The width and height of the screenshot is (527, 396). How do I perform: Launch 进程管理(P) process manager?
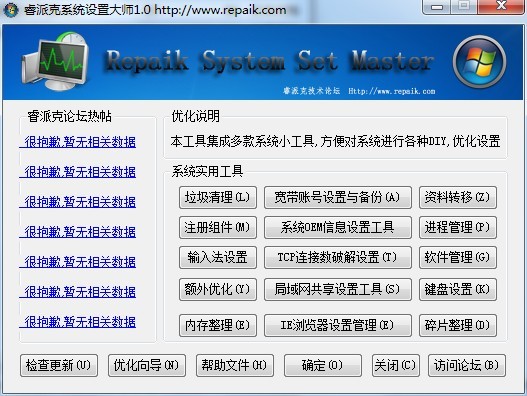coord(458,228)
